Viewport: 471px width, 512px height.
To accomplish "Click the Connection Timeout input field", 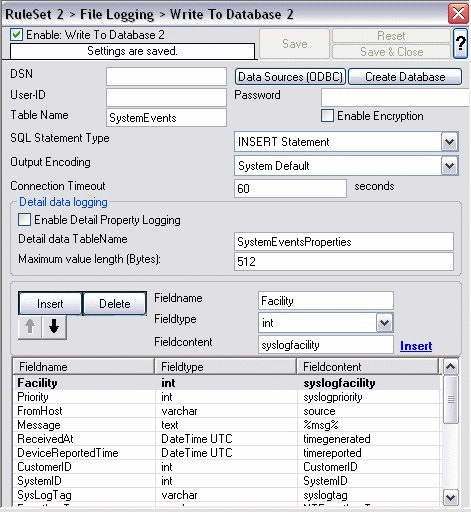I will pyautogui.click(x=290, y=189).
